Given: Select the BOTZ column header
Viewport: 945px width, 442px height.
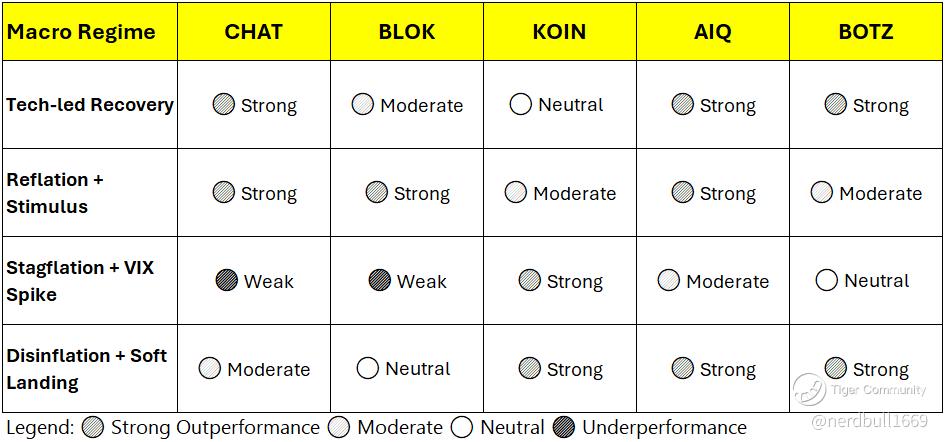Looking at the screenshot, I should (866, 32).
